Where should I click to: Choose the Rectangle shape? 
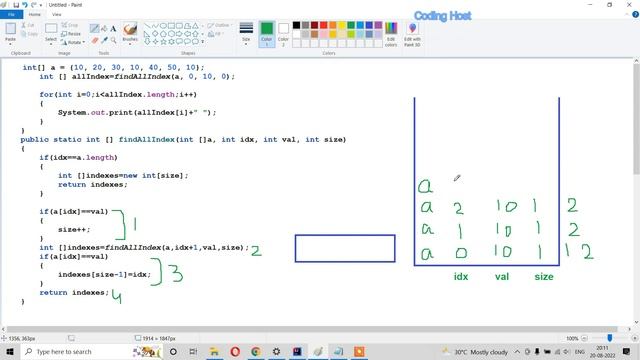[171, 26]
